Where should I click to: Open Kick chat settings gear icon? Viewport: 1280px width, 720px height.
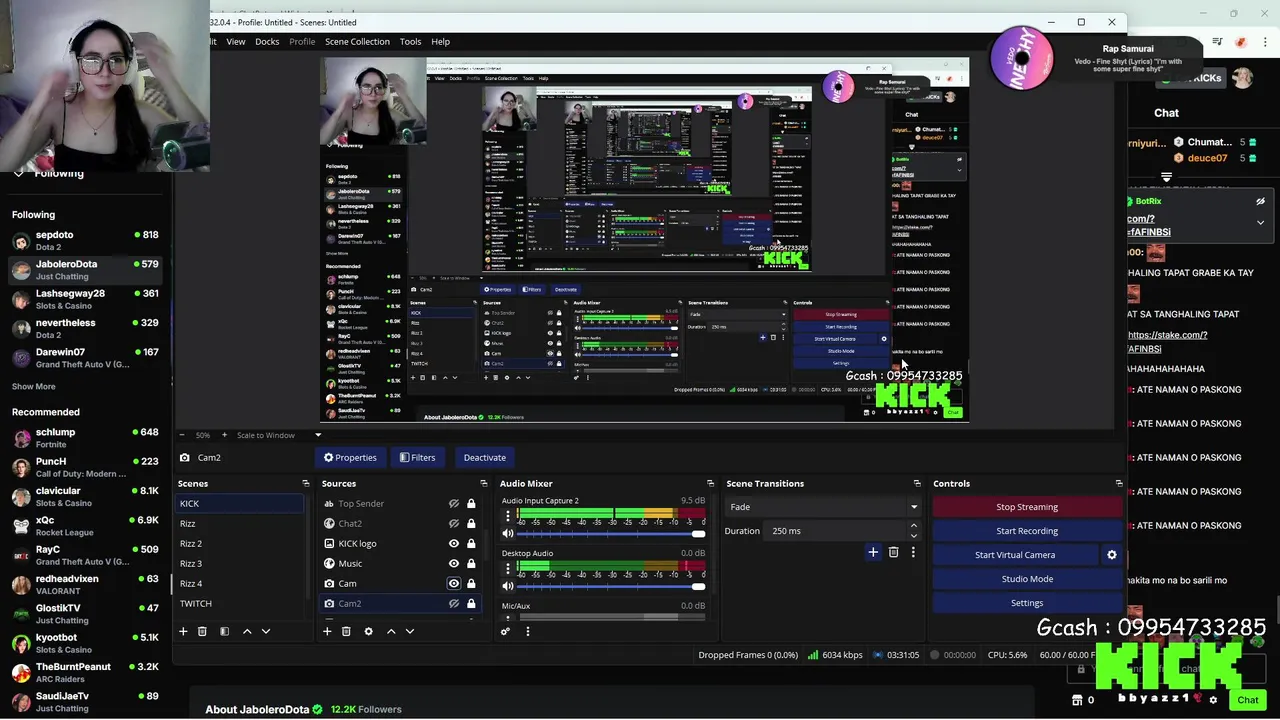1213,700
